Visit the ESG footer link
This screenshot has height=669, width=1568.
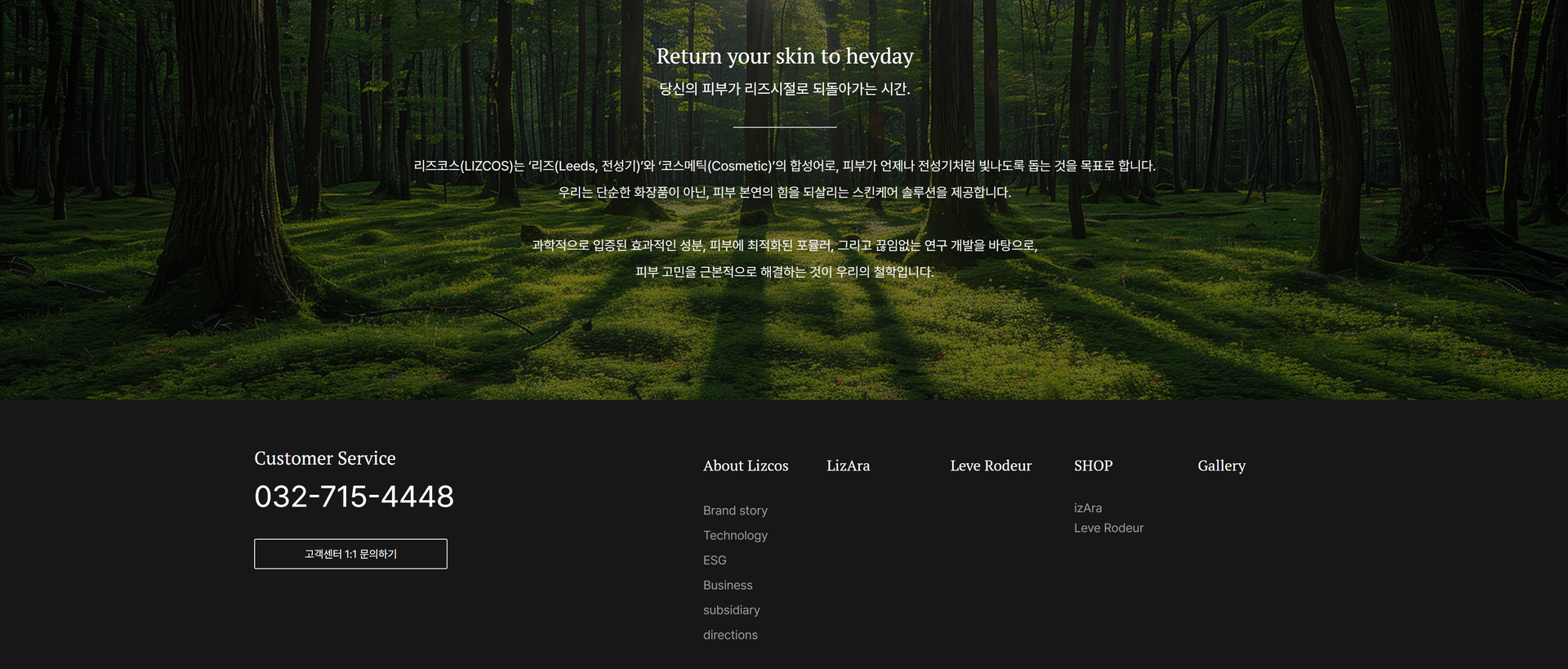click(715, 560)
